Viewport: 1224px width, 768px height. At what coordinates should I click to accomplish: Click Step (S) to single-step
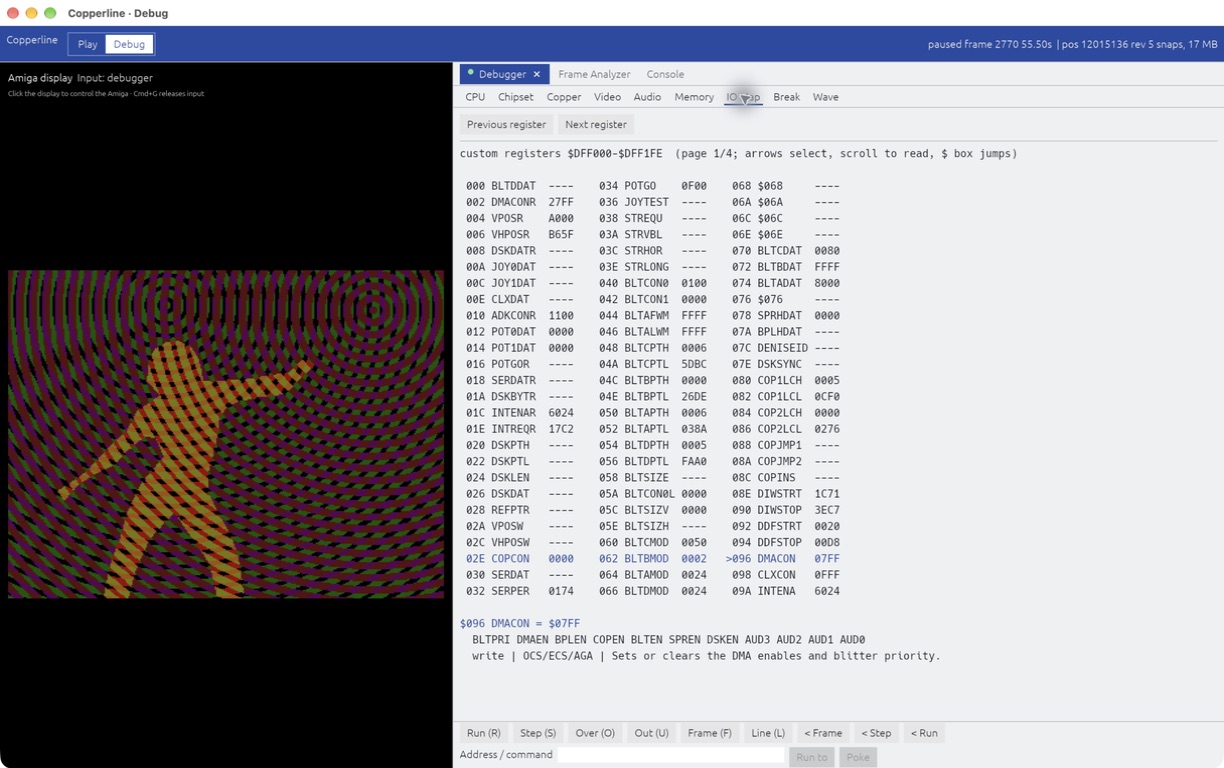click(x=538, y=733)
